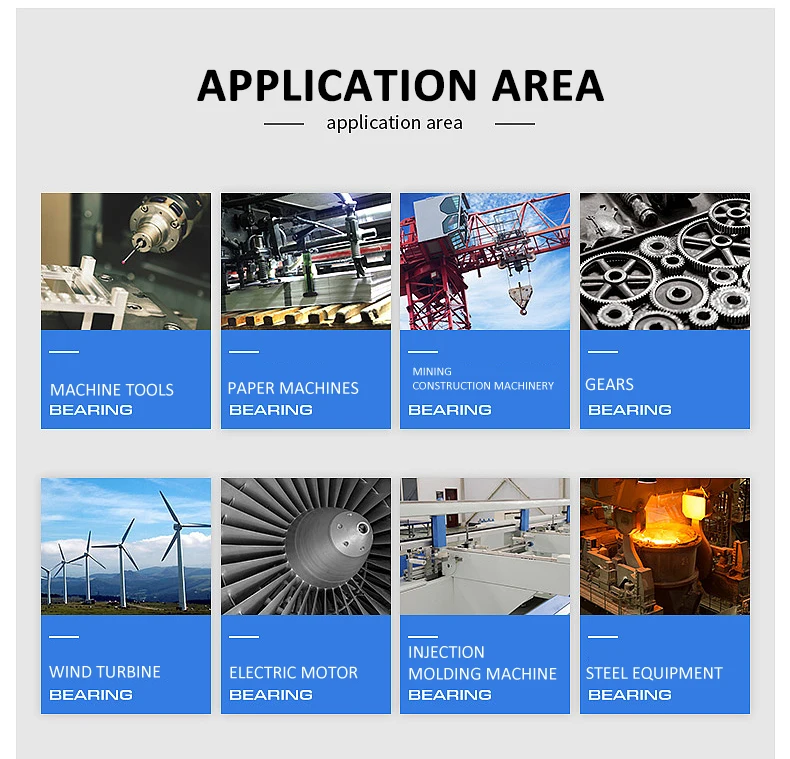The image size is (790, 759).
Task: Click the machine tools spindle photo
Action: tap(126, 261)
